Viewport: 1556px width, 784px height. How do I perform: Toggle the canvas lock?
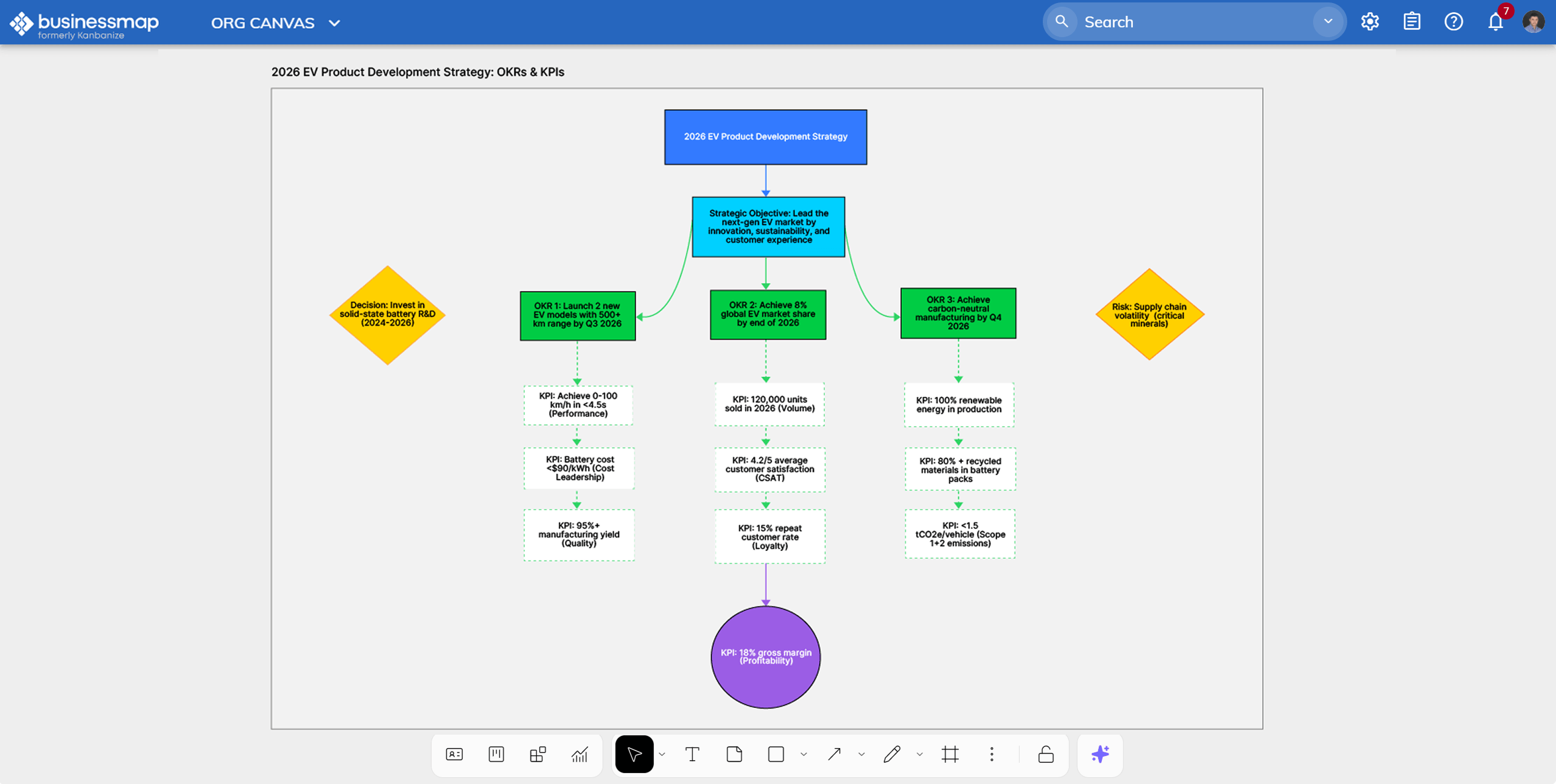[x=1045, y=754]
